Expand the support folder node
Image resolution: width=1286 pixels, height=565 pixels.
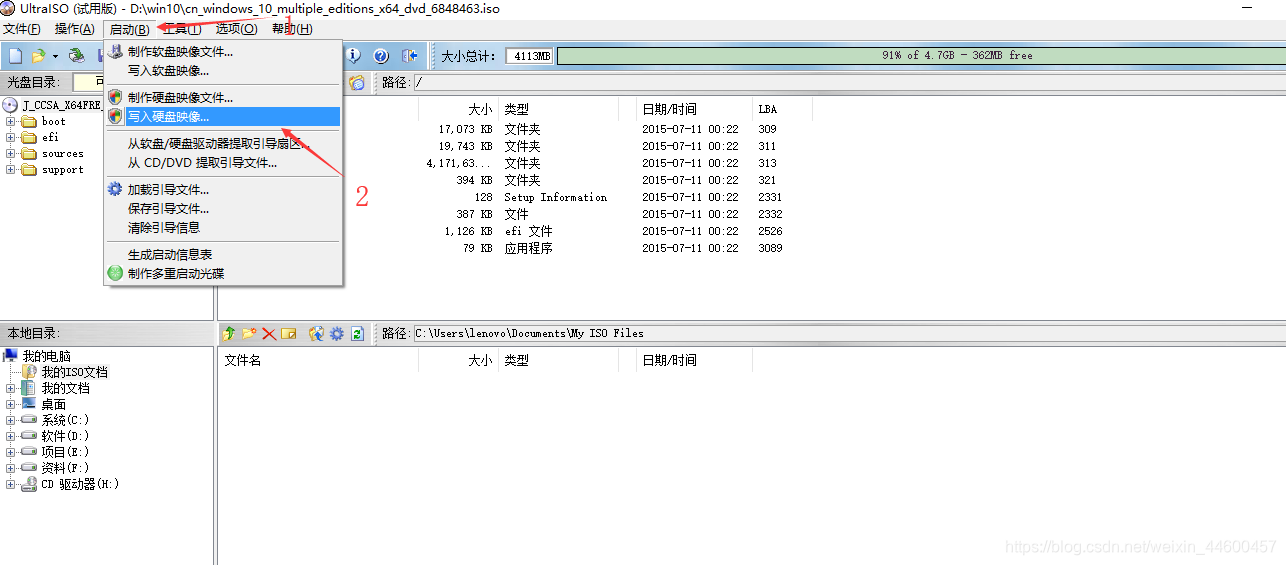click(x=11, y=170)
